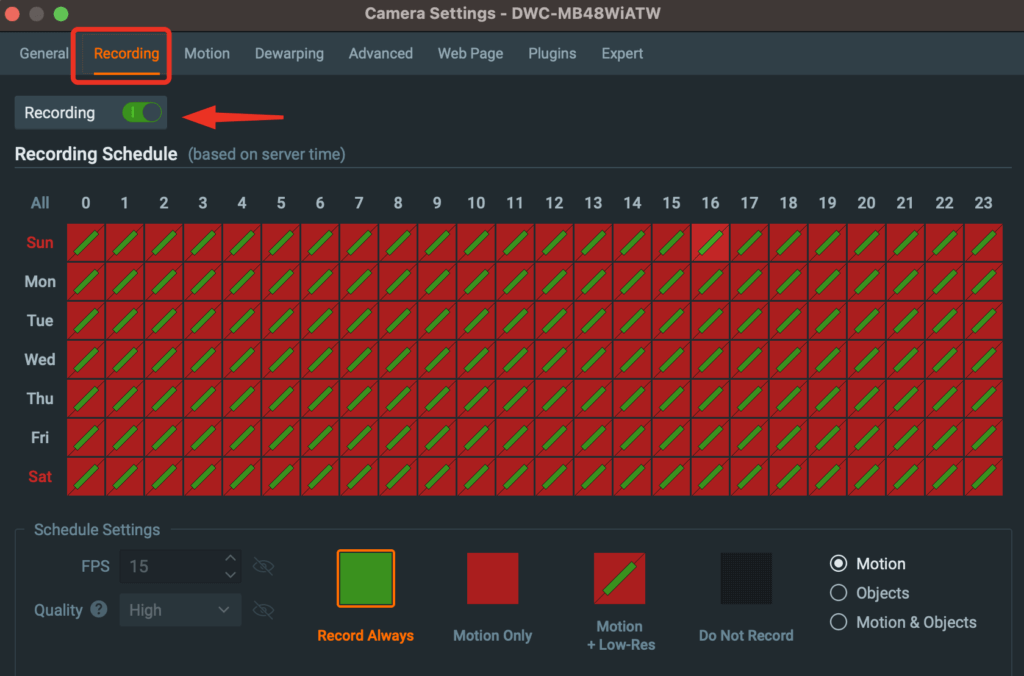Select the hour 0 column header
The height and width of the screenshot is (676, 1024).
click(x=86, y=203)
